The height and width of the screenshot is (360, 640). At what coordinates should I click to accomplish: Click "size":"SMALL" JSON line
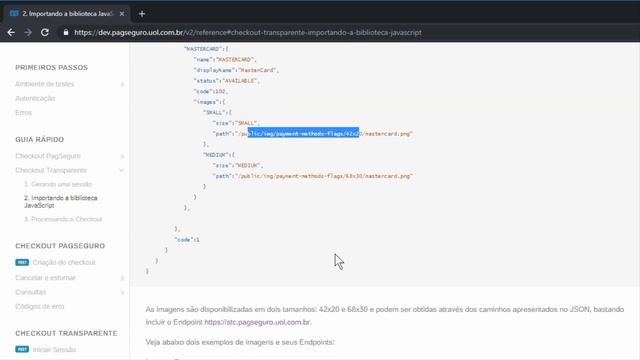point(236,123)
